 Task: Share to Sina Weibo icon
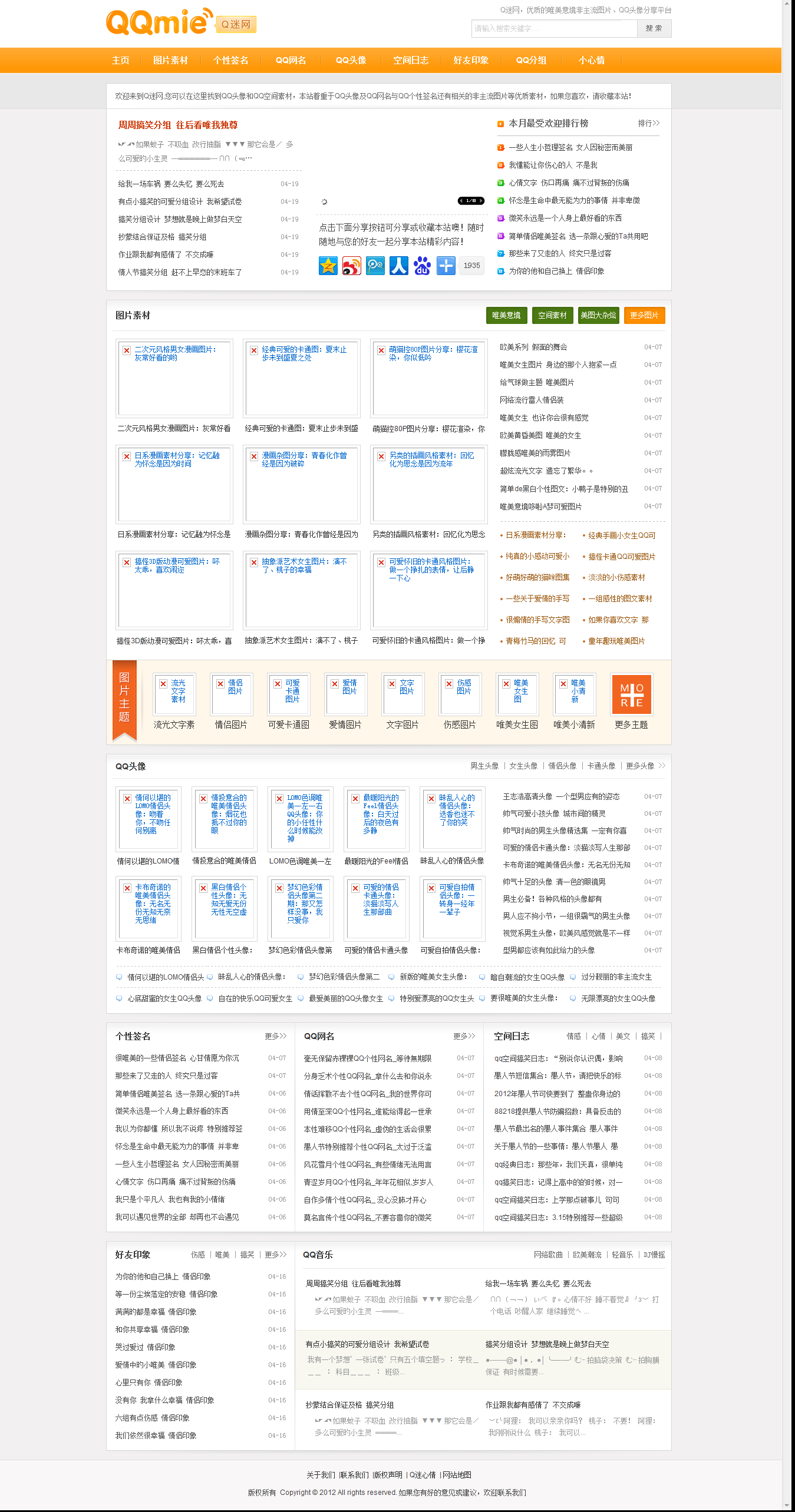(352, 266)
